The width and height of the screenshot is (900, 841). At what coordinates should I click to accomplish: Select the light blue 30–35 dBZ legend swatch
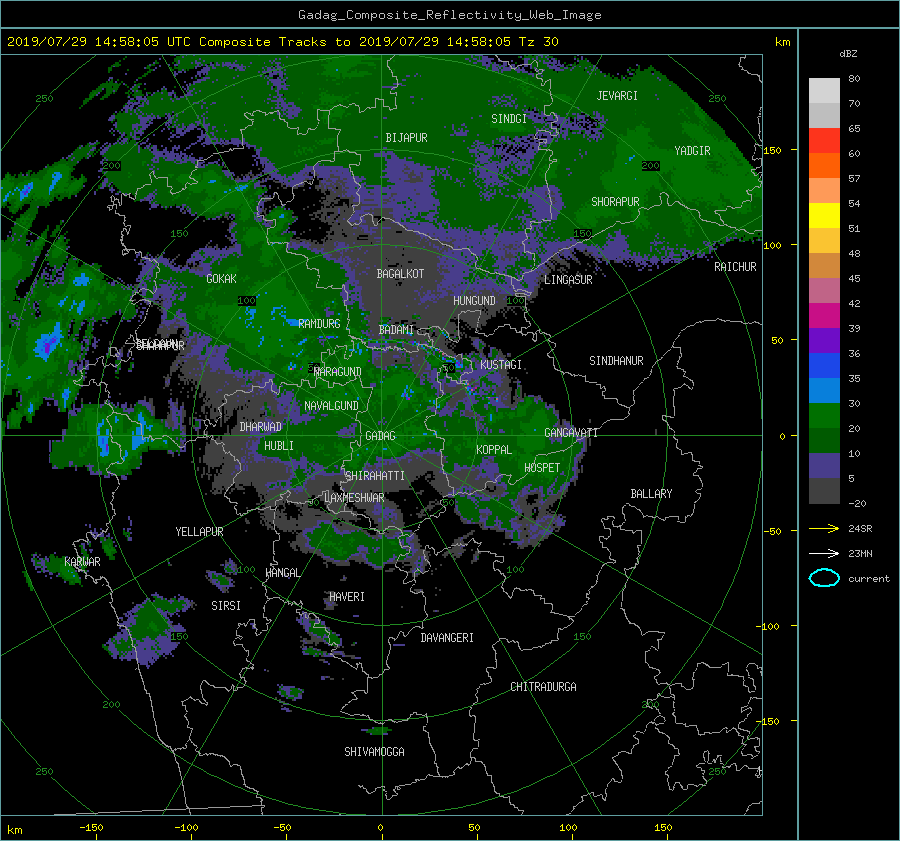tap(824, 390)
